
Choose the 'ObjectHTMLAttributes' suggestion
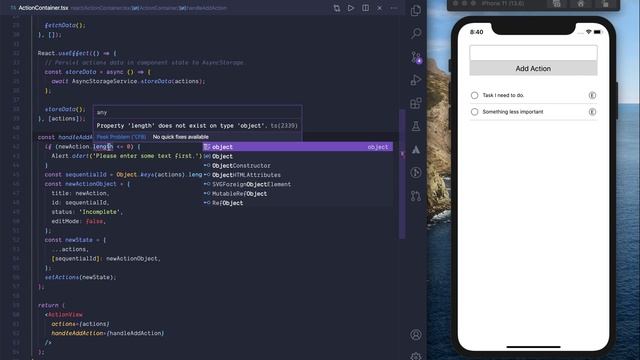[298, 175]
